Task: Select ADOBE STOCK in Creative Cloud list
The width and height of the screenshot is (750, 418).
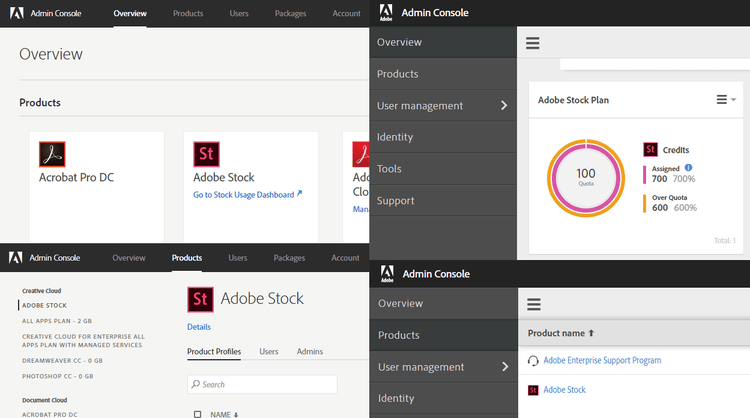Action: 44,305
